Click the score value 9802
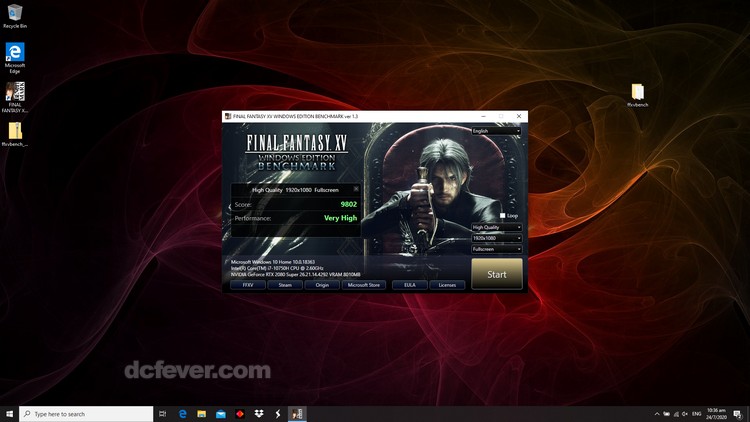 coord(349,204)
